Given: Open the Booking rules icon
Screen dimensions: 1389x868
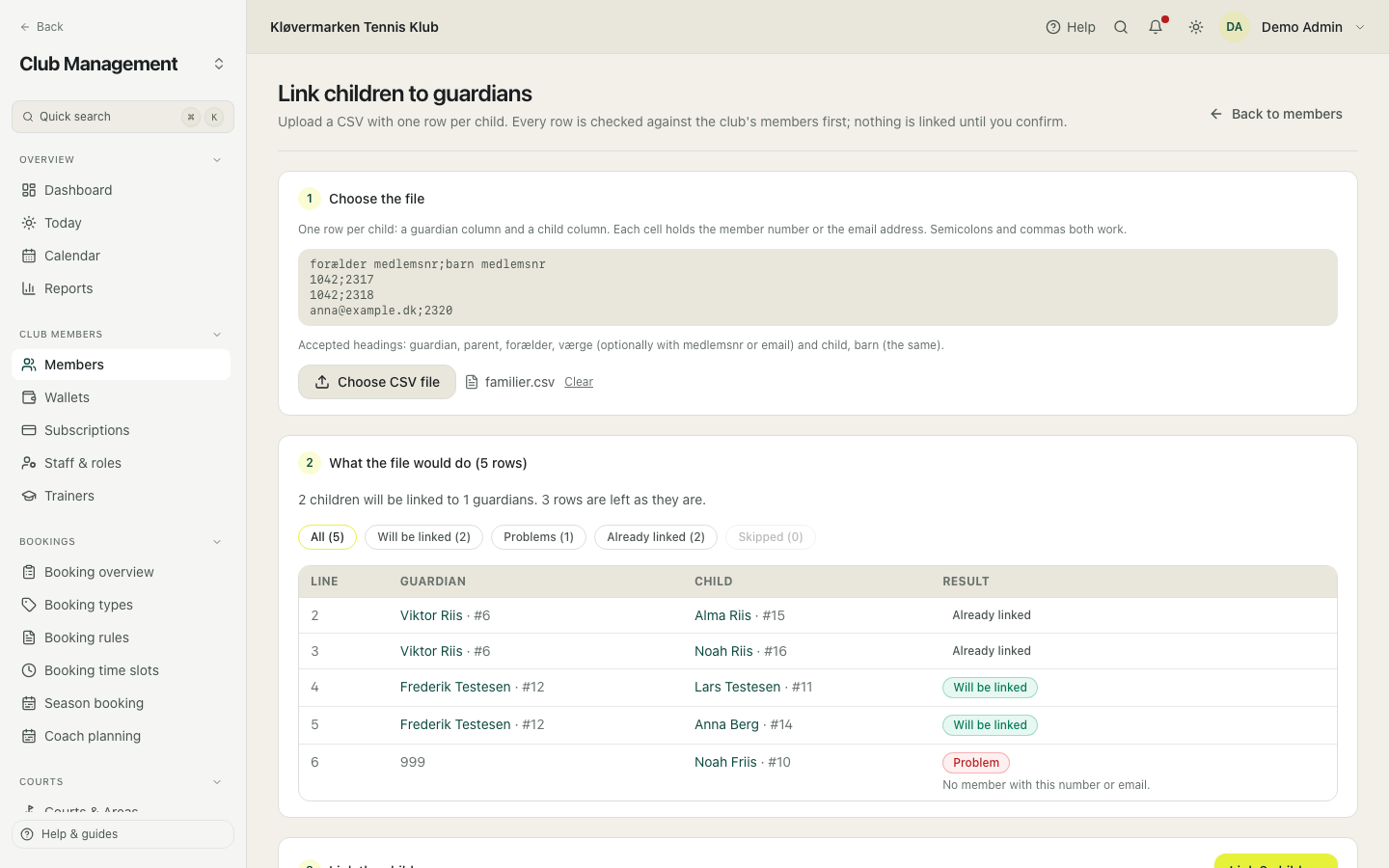Looking at the screenshot, I should click(29, 637).
